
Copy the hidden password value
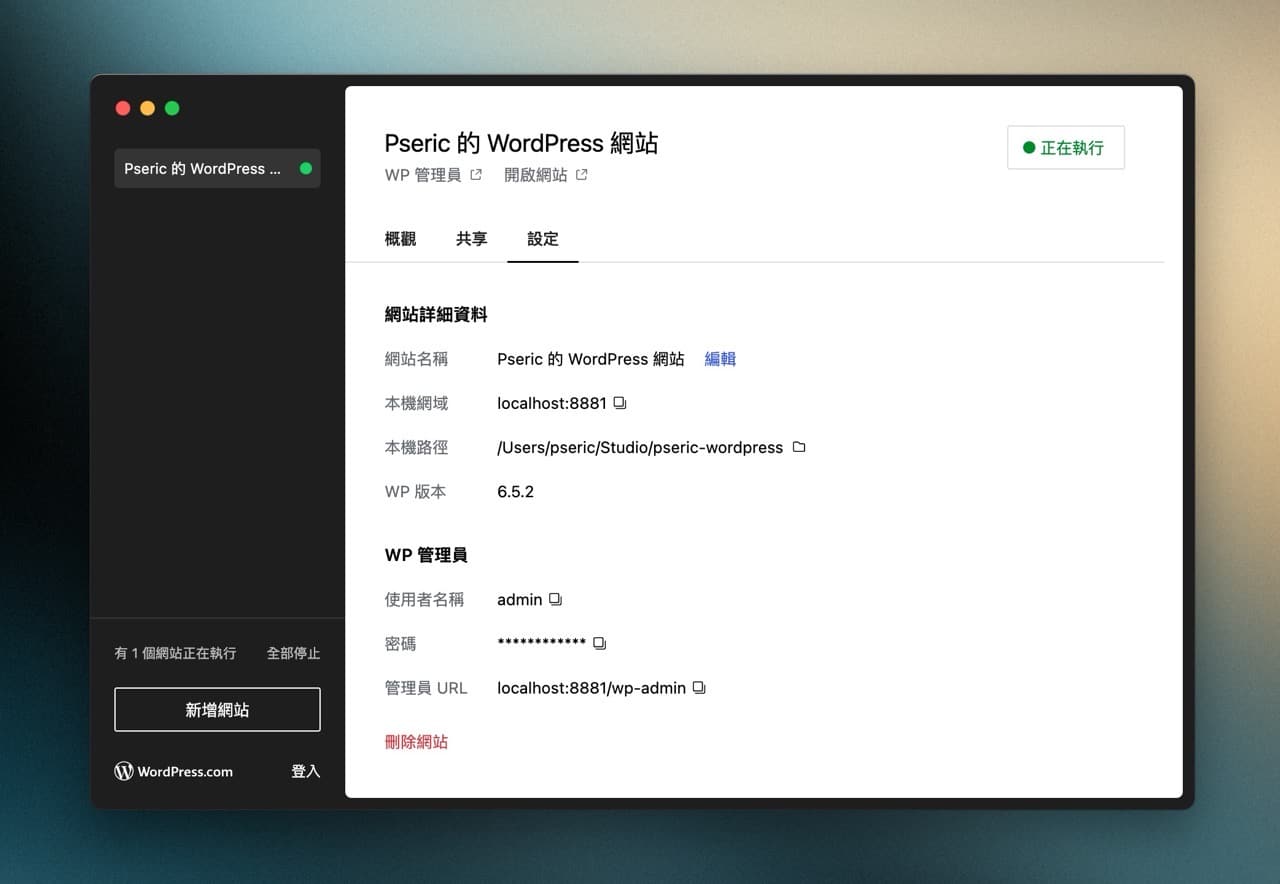[x=599, y=643]
